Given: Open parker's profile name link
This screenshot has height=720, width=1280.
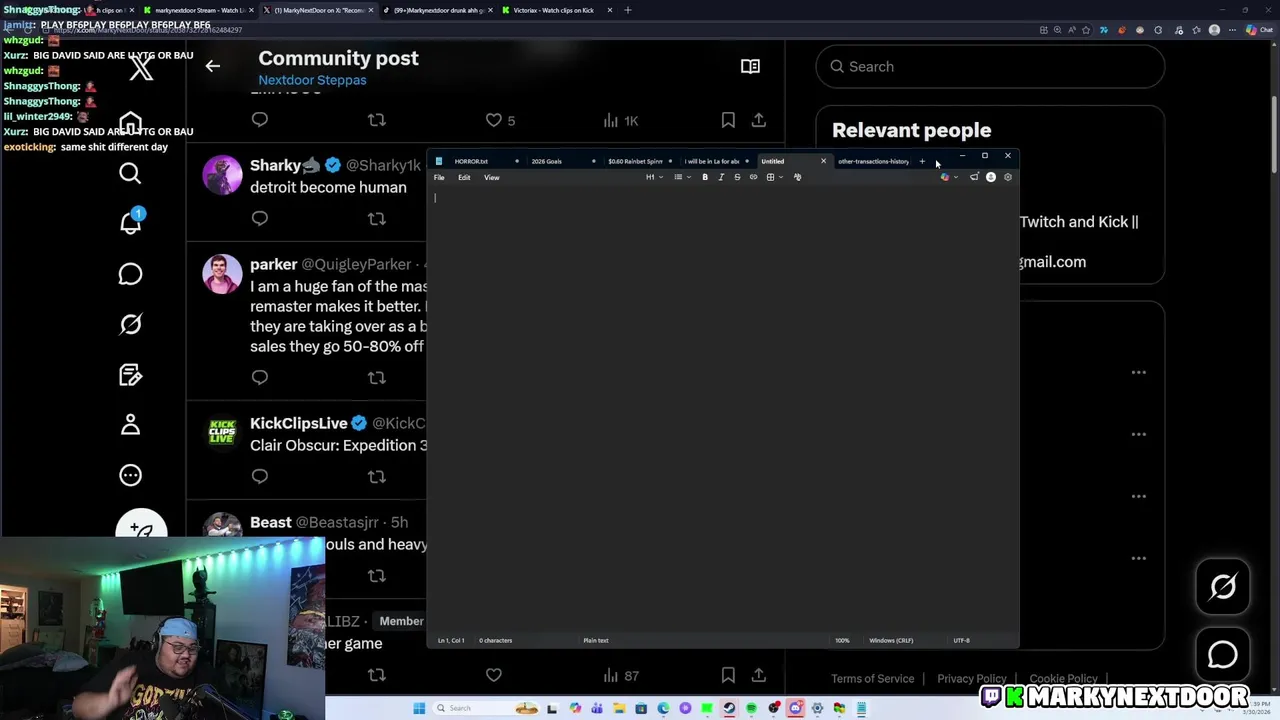Looking at the screenshot, I should click(273, 264).
